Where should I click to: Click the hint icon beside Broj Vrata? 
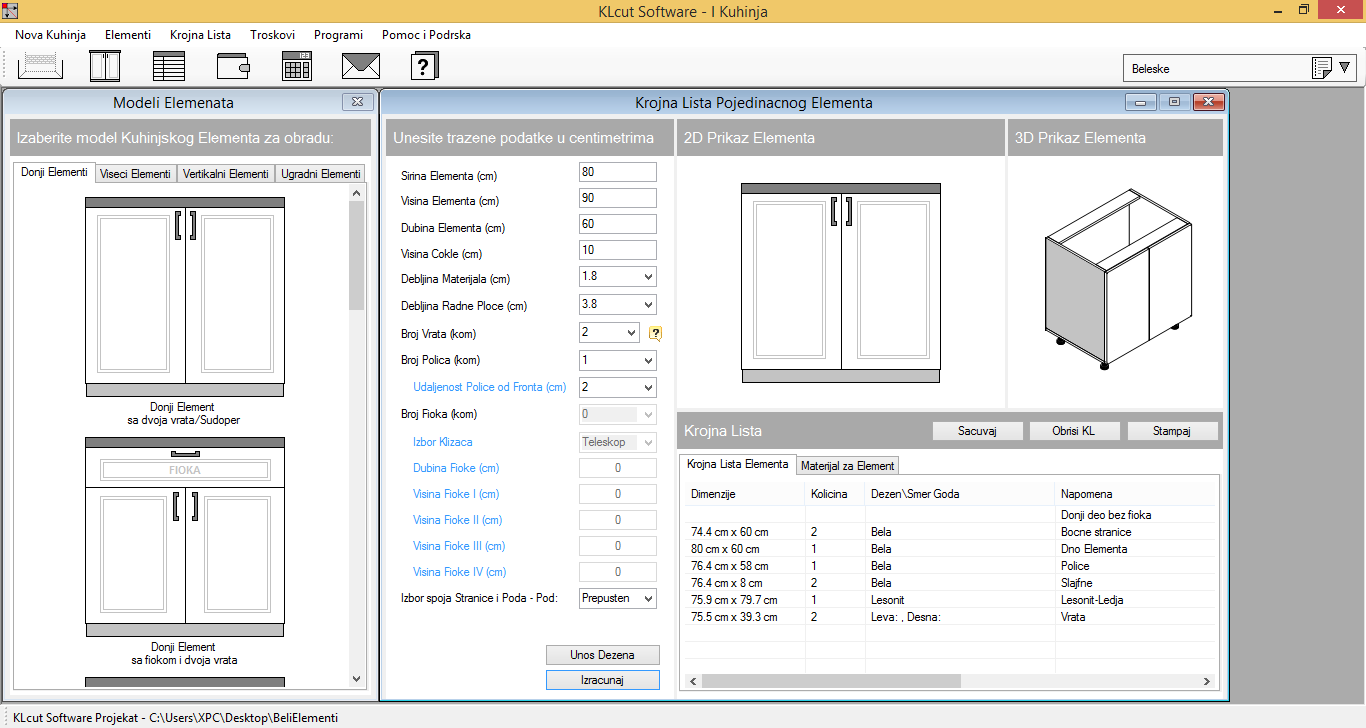656,334
